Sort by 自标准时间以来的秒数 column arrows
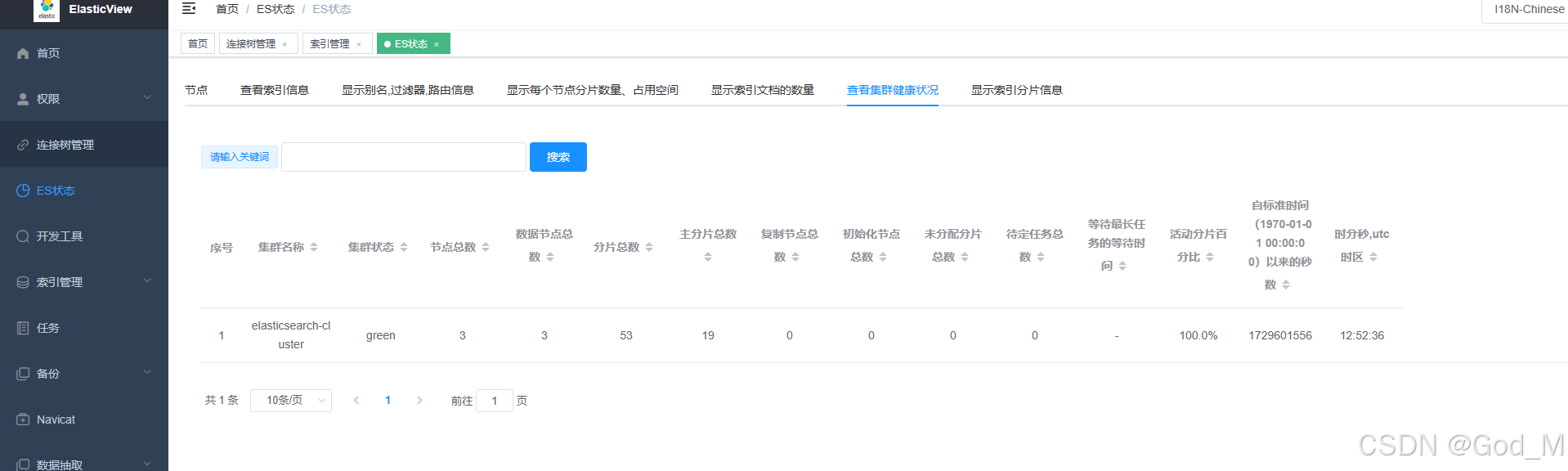The height and width of the screenshot is (471, 1568). click(1286, 285)
